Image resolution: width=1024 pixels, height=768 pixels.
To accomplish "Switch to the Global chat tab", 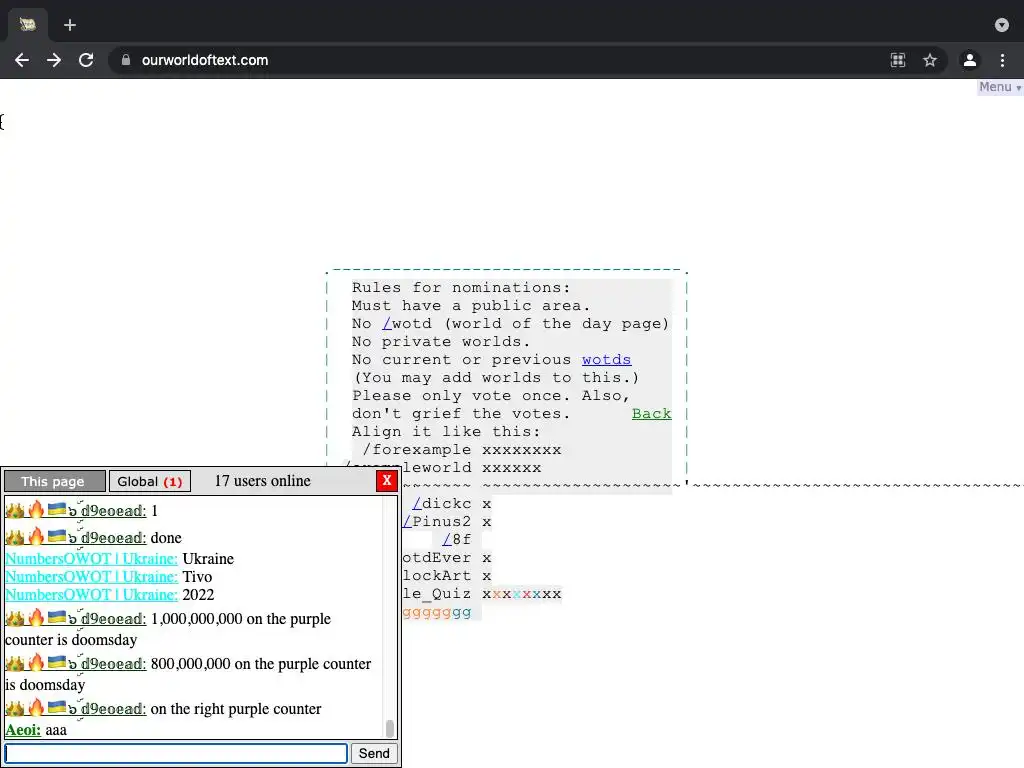I will pos(150,481).
